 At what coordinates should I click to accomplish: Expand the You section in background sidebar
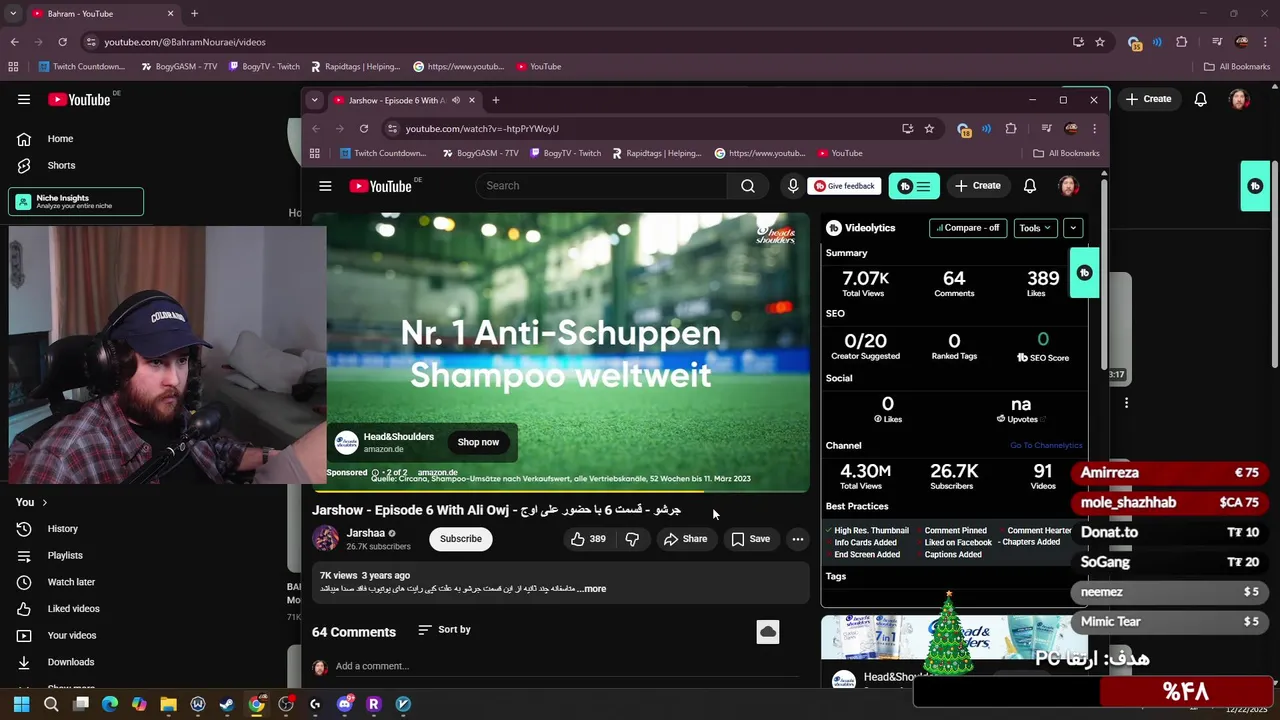[31, 502]
